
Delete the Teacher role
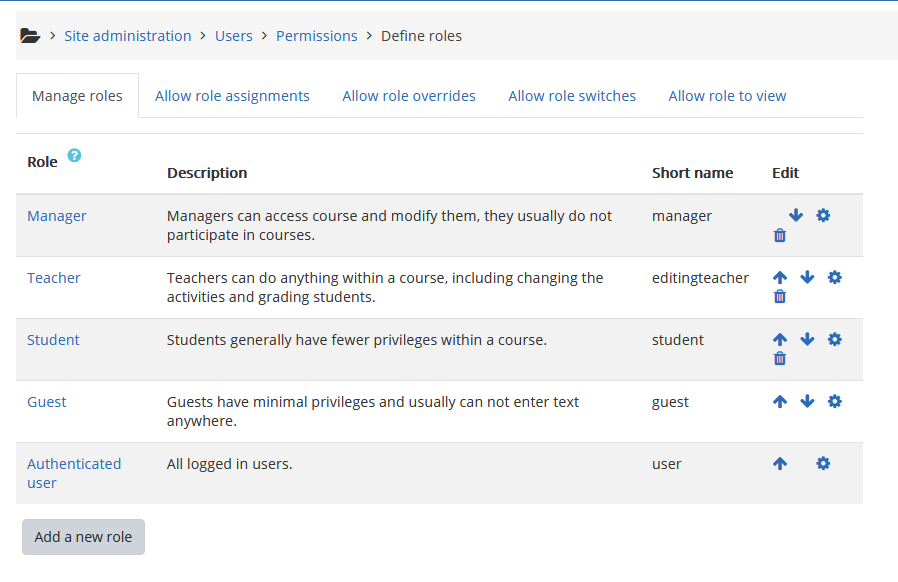tap(780, 297)
